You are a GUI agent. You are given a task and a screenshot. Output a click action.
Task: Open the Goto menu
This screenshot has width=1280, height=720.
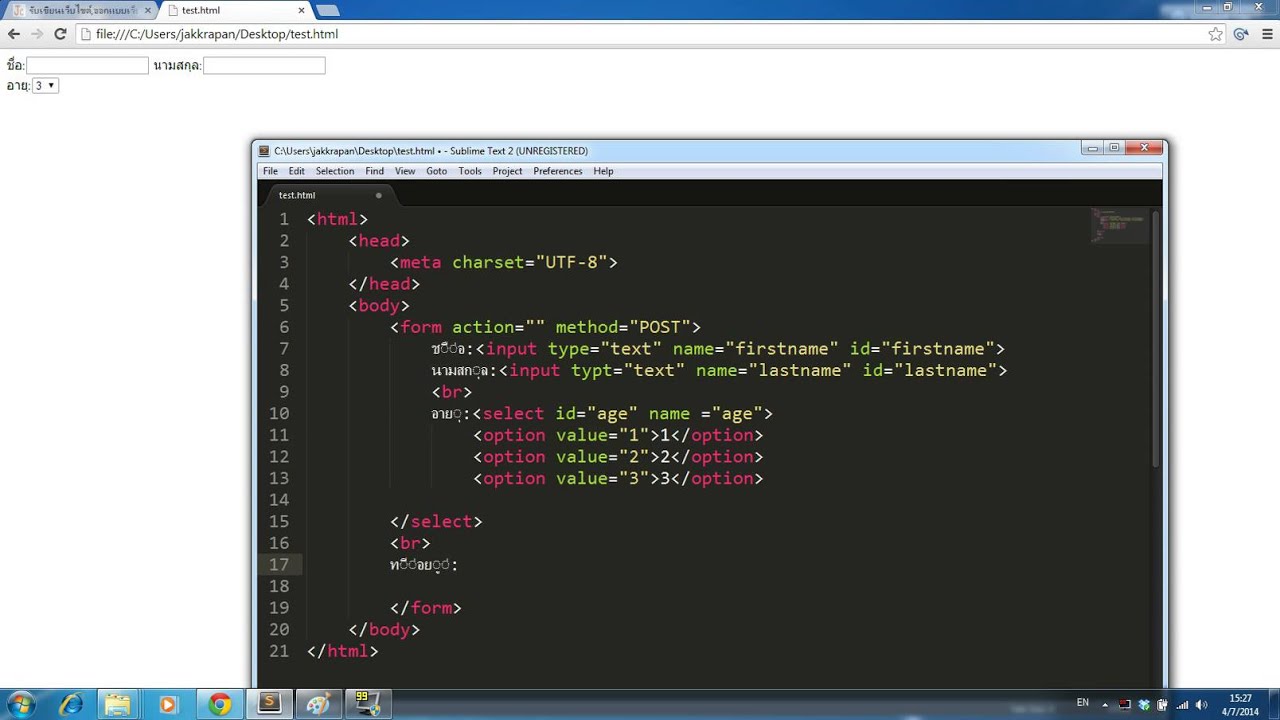[437, 171]
